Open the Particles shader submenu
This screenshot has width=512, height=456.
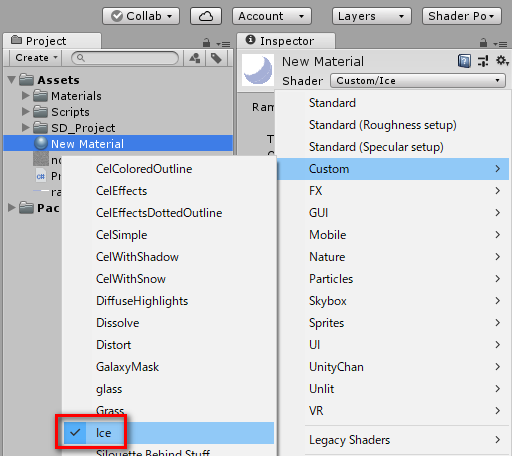coord(393,279)
